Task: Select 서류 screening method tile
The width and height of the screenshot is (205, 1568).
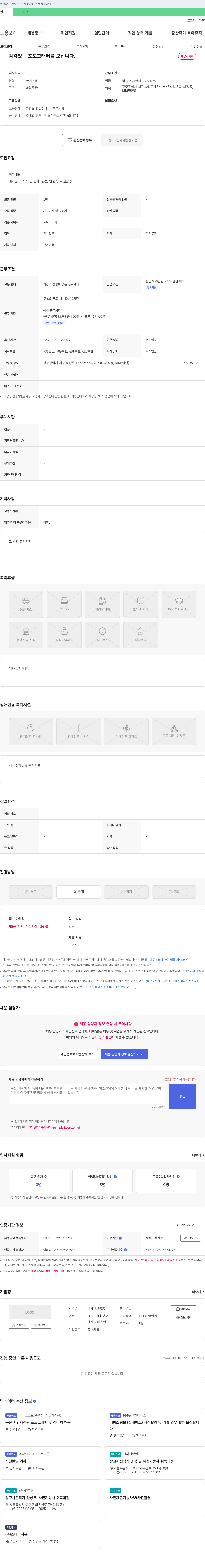Action: 30,892
